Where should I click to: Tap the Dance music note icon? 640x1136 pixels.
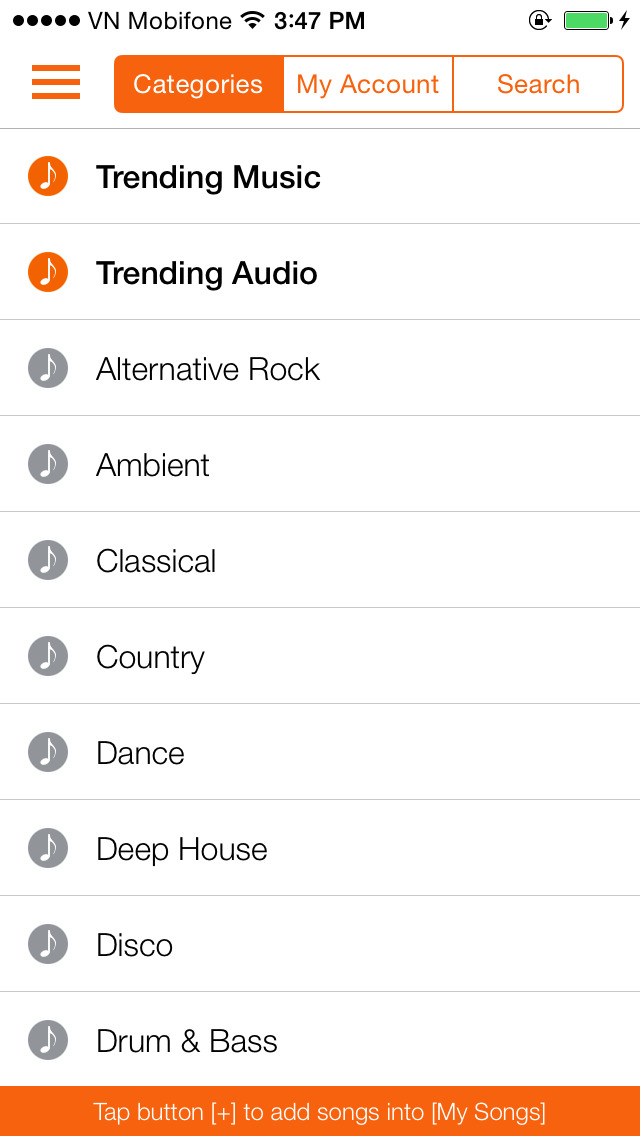[48, 752]
